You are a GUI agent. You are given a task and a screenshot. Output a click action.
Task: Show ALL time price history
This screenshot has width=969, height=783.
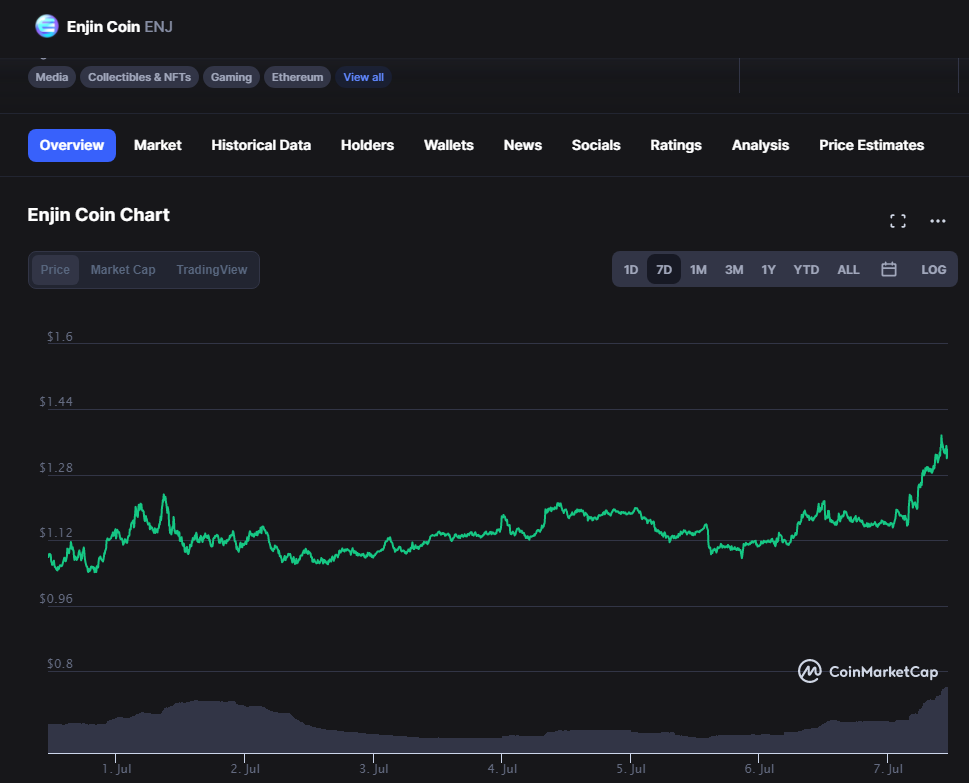pos(848,270)
